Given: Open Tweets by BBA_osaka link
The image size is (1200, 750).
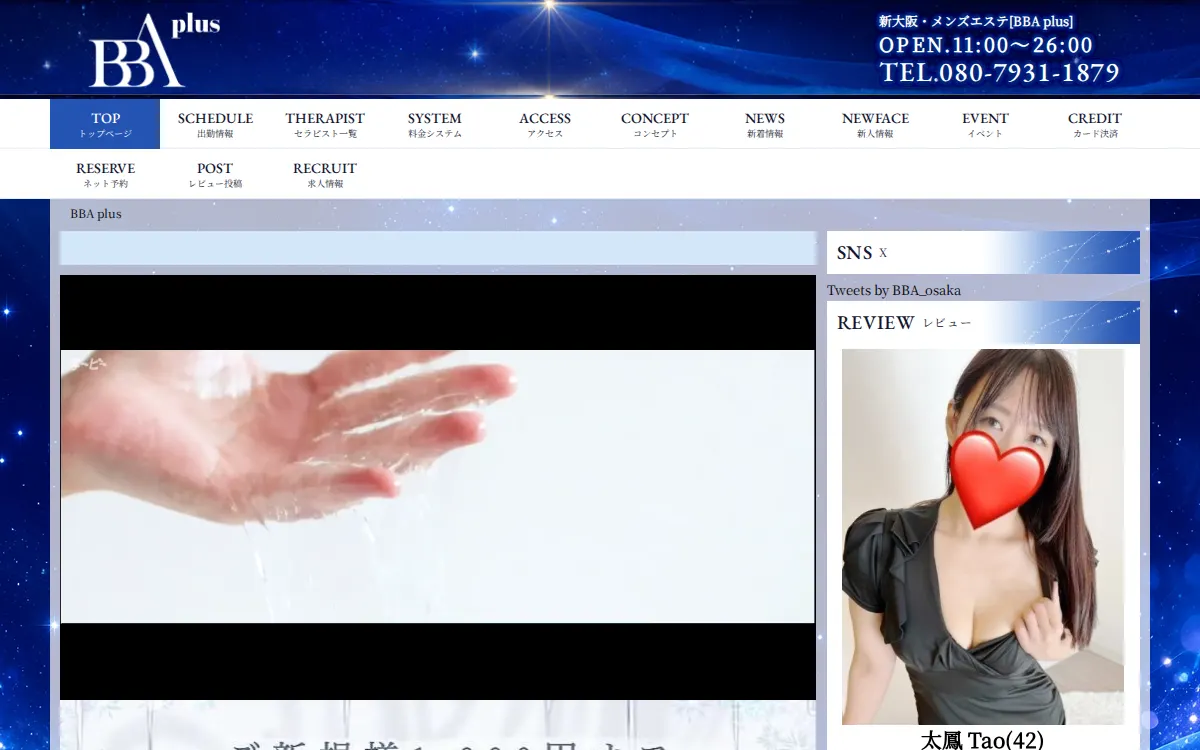Looking at the screenshot, I should 894,291.
